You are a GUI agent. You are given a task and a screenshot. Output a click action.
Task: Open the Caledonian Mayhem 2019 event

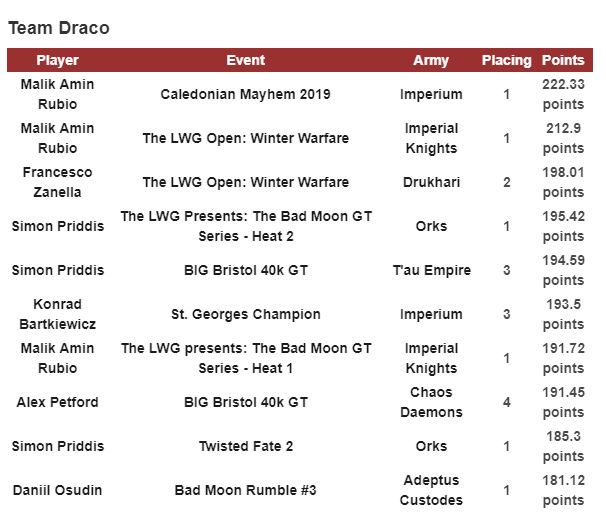(245, 95)
